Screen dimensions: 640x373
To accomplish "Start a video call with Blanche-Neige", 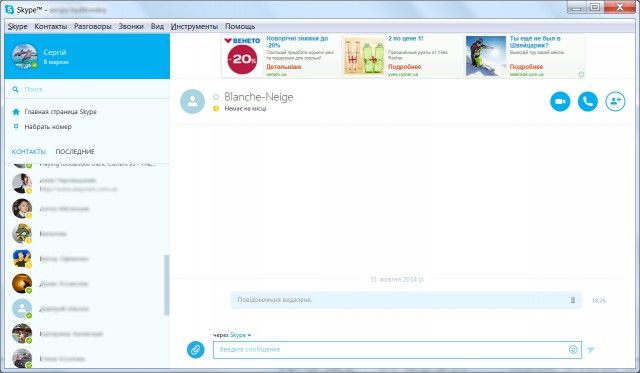I will [560, 101].
